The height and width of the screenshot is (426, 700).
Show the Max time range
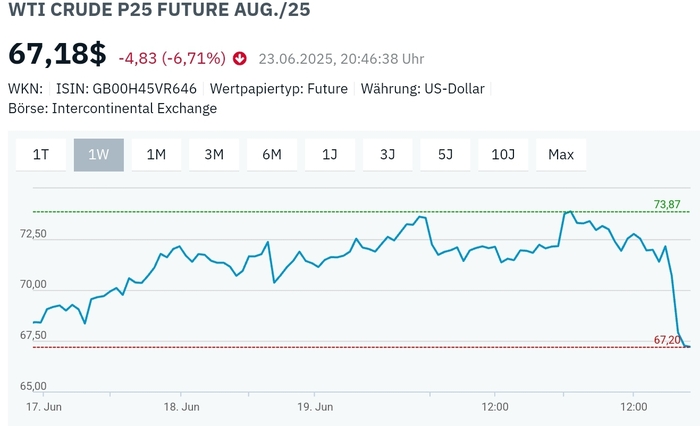point(561,154)
